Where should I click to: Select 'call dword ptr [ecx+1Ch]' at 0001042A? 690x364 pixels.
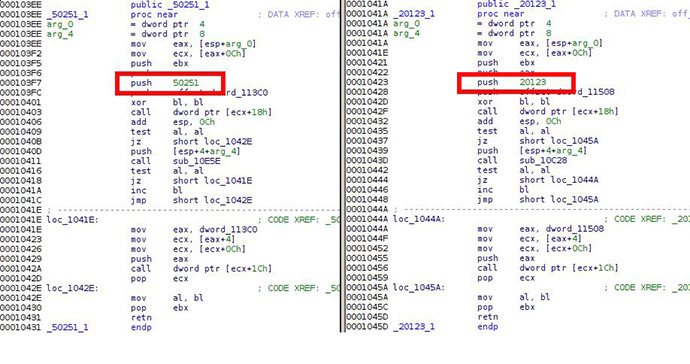click(201, 268)
